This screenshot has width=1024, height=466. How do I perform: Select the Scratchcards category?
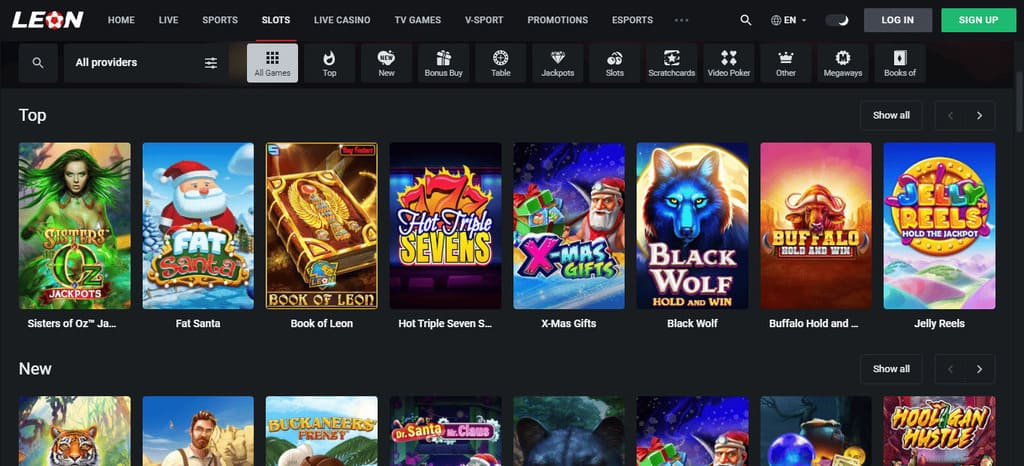pos(671,63)
